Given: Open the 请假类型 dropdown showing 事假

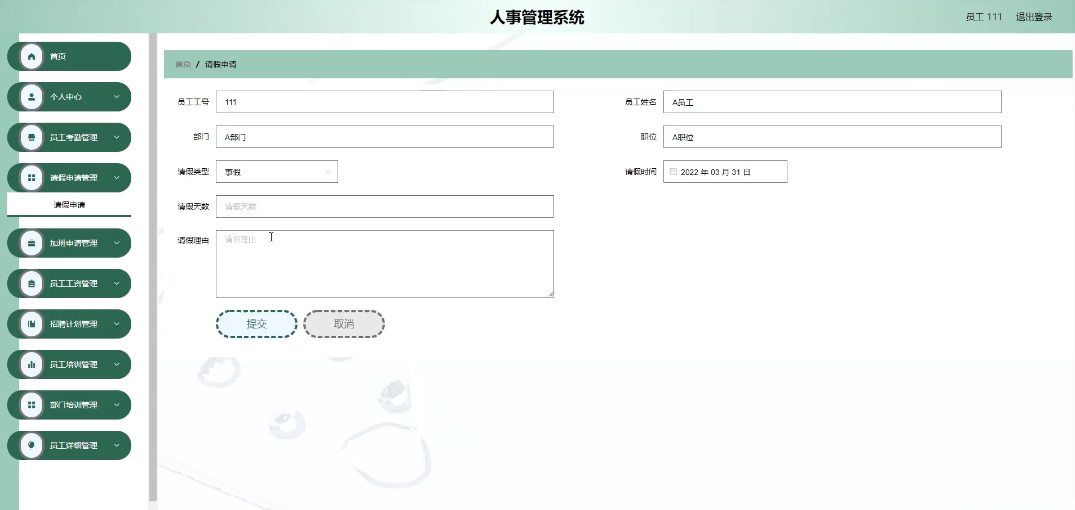Looking at the screenshot, I should (277, 172).
